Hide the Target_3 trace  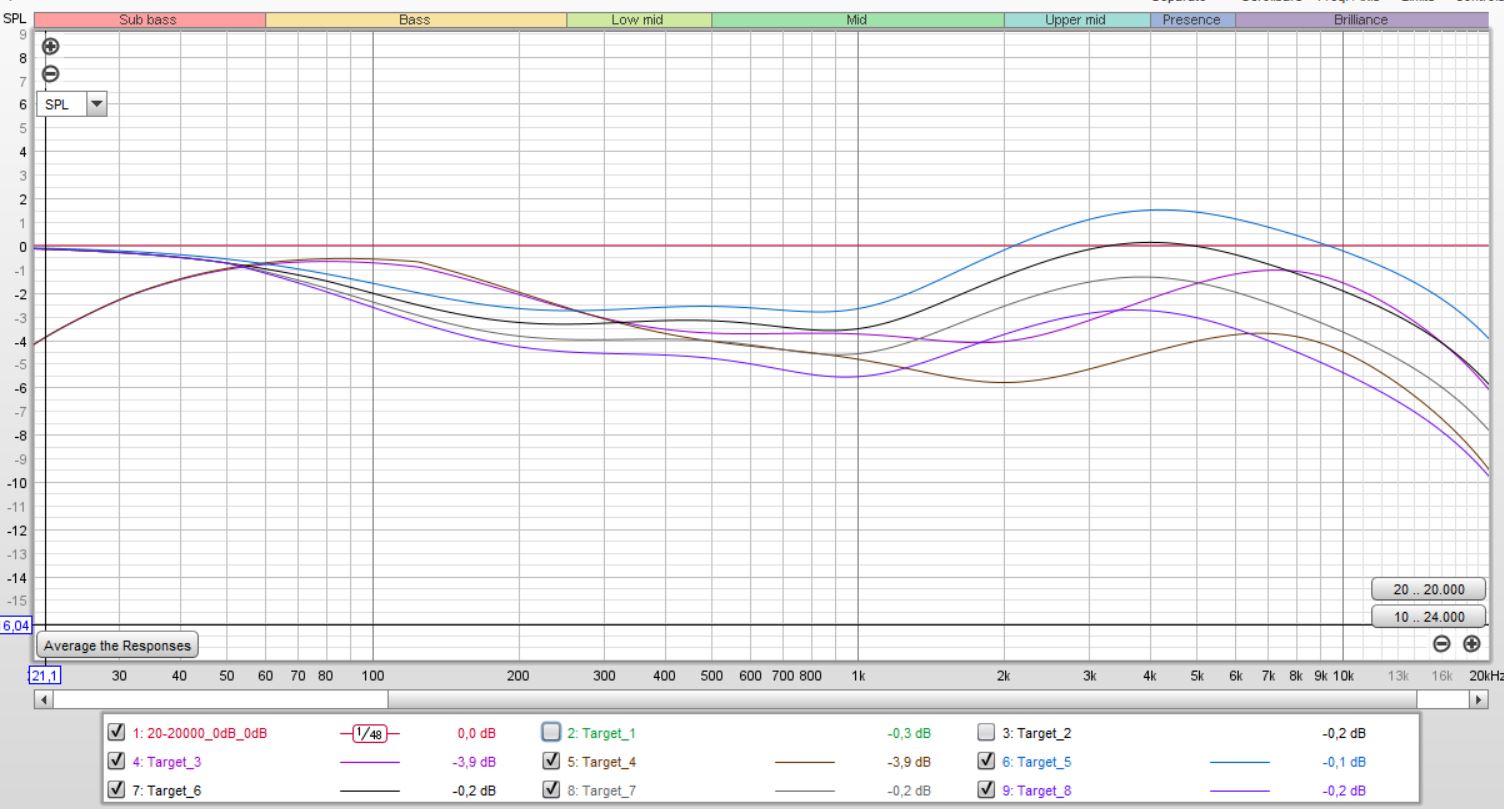coord(117,761)
